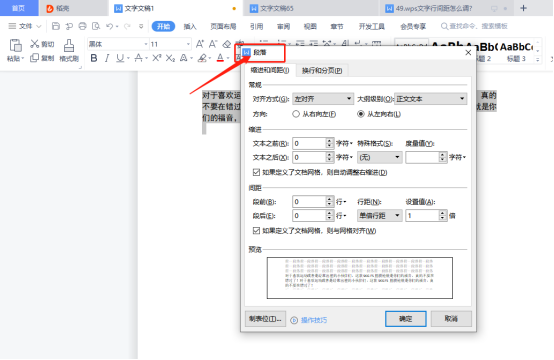
Task: Open the 特殊格式 special format dropdown
Action: pyautogui.click(x=379, y=157)
